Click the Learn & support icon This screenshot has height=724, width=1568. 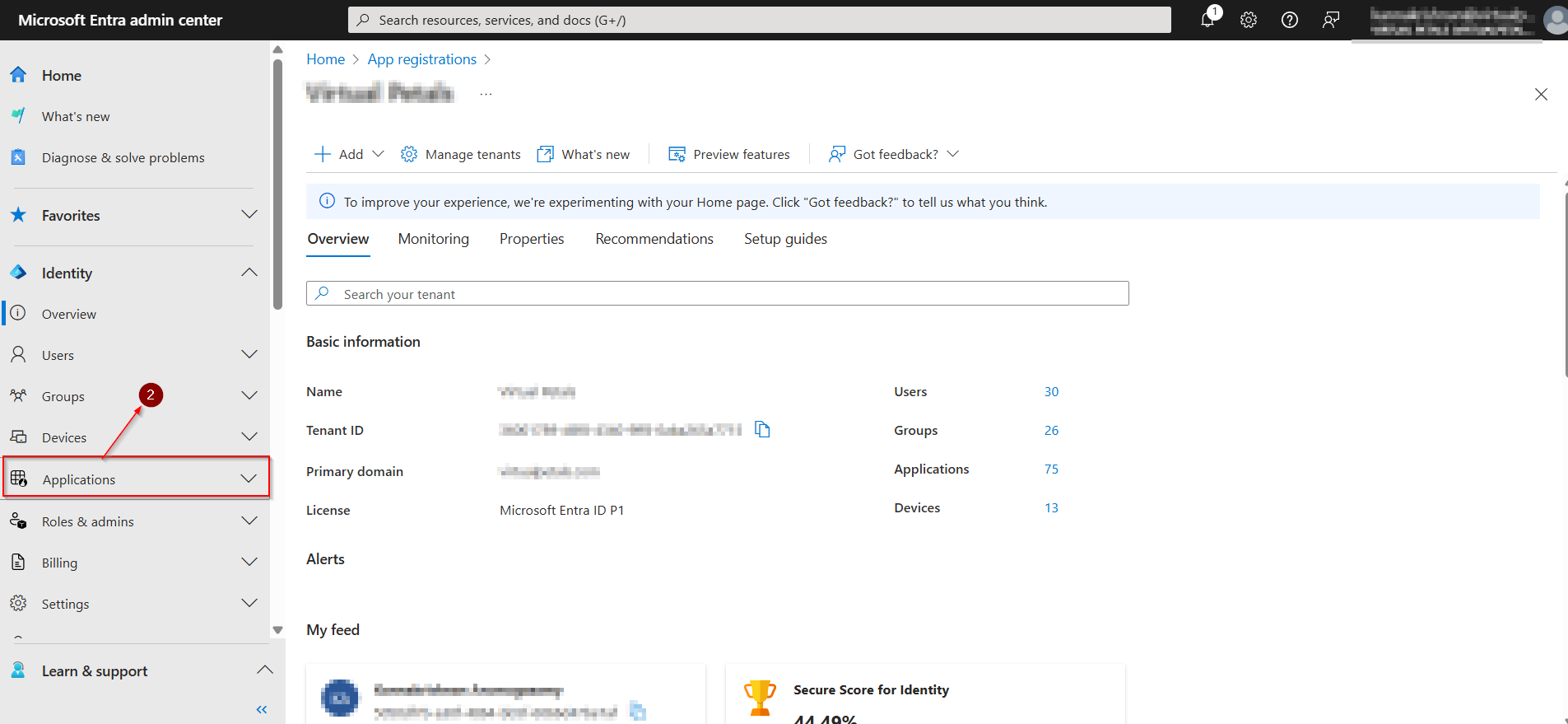coord(18,670)
